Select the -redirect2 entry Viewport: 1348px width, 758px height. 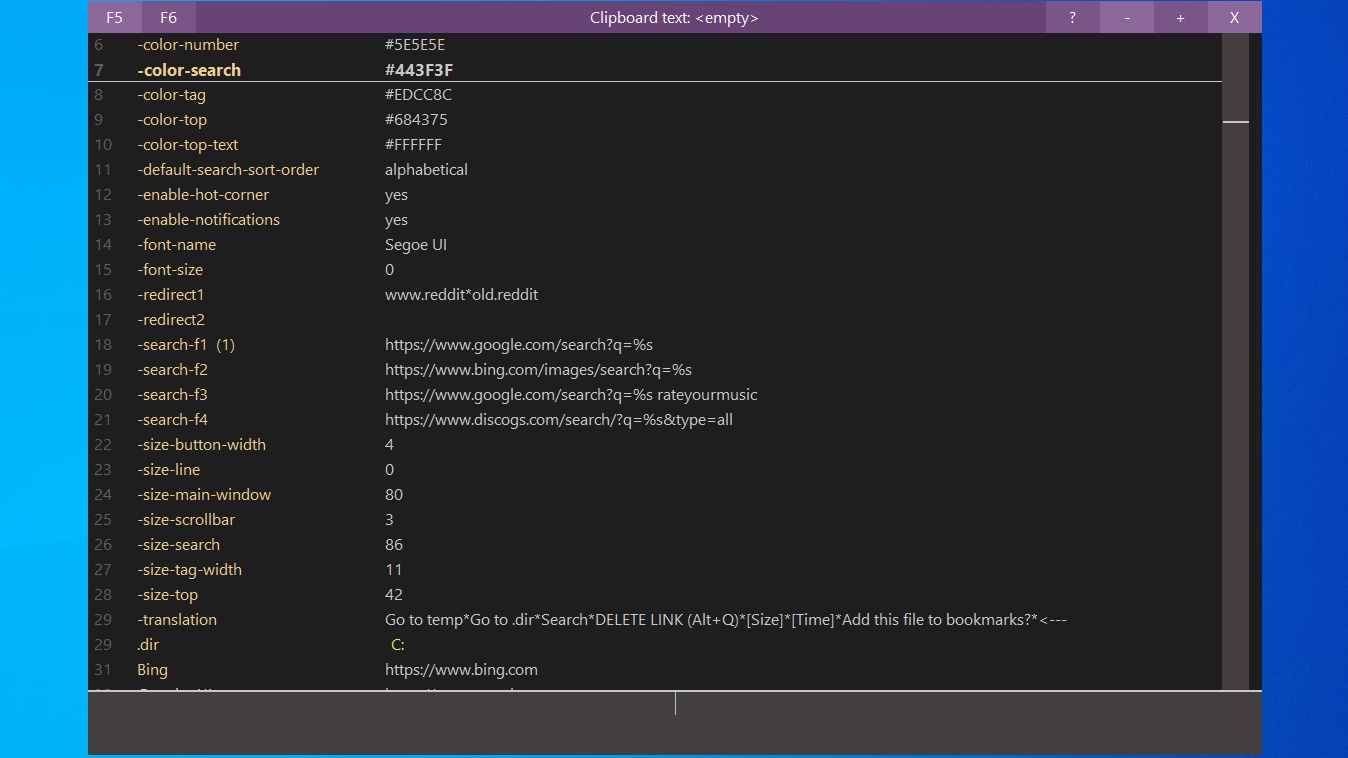coord(170,320)
